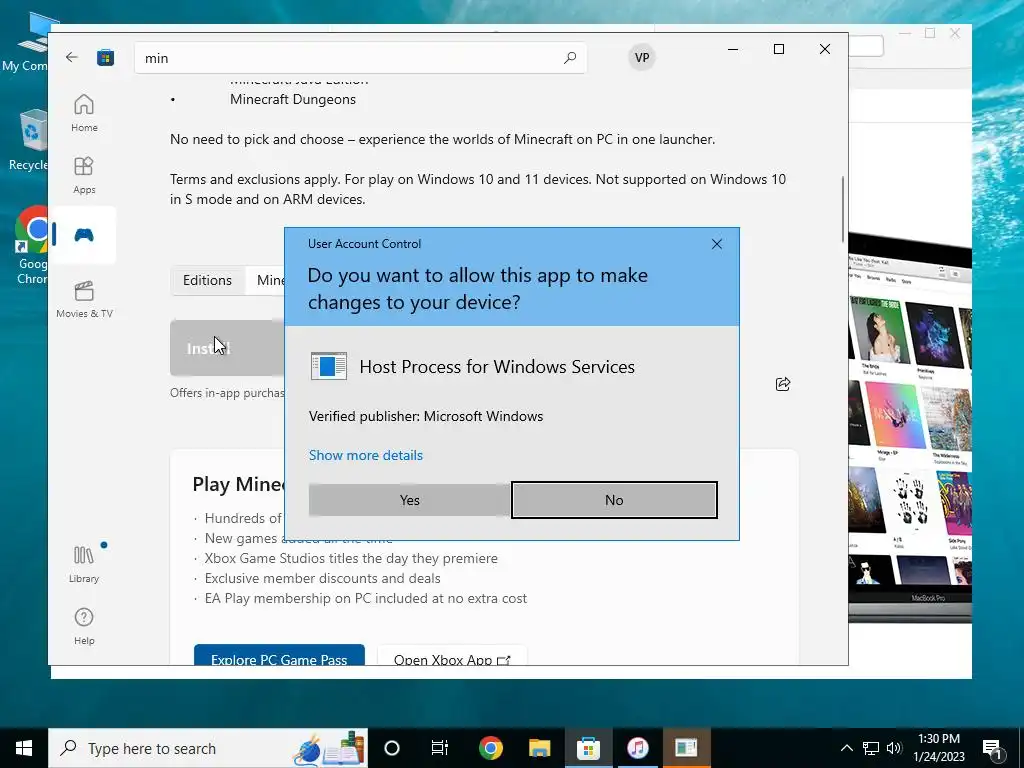Image resolution: width=1024 pixels, height=768 pixels.
Task: Open Google Chrome from taskbar
Action: tap(490, 748)
